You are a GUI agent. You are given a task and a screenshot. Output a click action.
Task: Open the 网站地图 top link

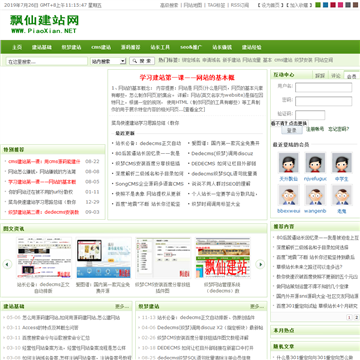click(193, 5)
